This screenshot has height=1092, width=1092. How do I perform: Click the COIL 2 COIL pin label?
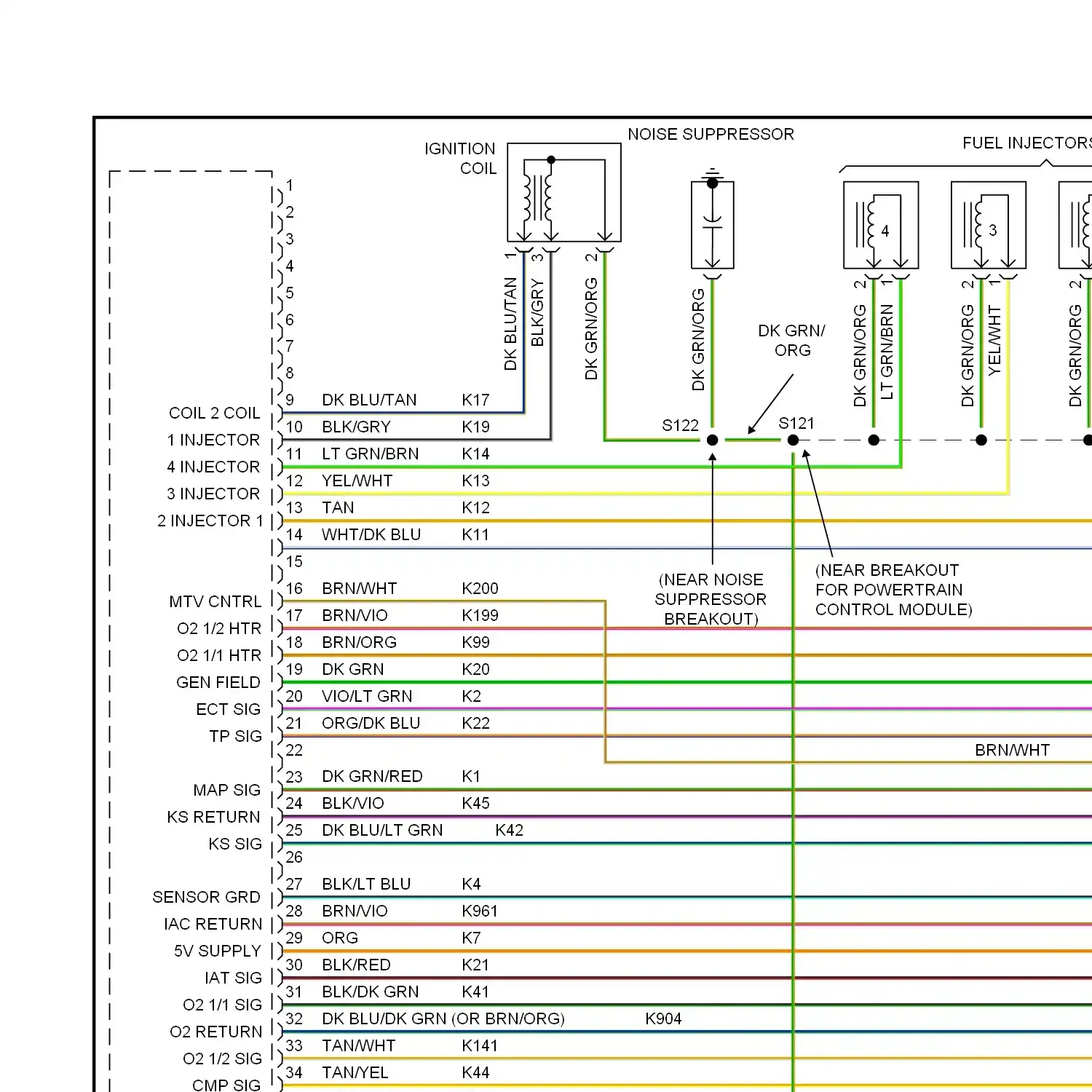point(214,413)
